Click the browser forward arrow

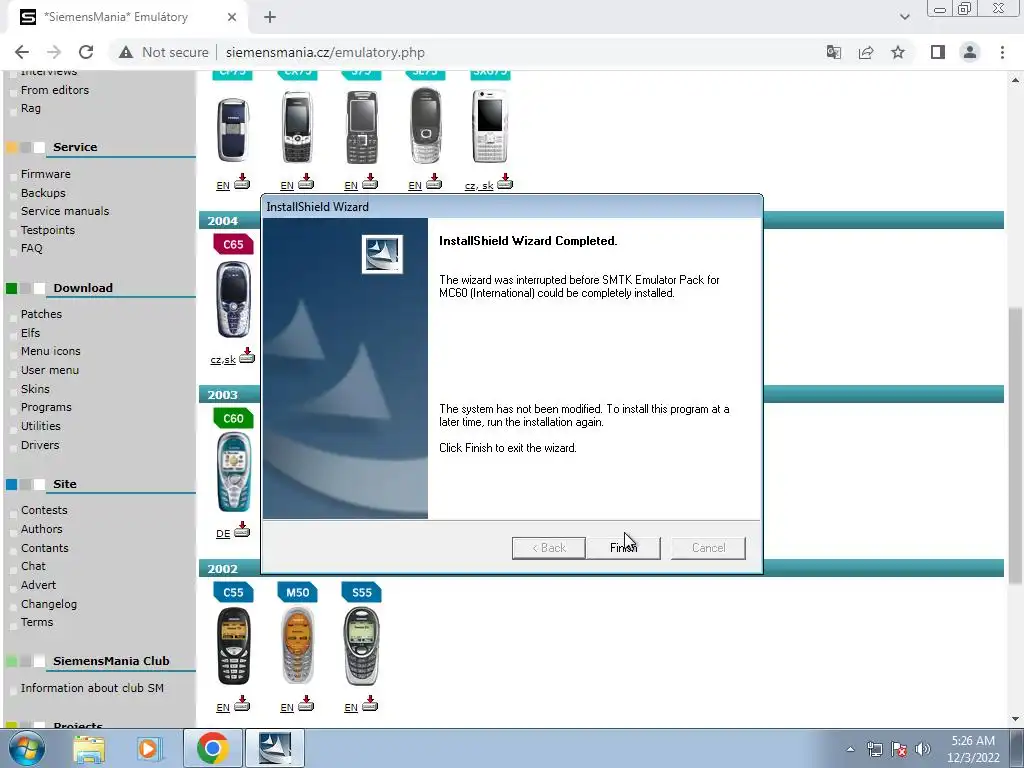tap(54, 52)
